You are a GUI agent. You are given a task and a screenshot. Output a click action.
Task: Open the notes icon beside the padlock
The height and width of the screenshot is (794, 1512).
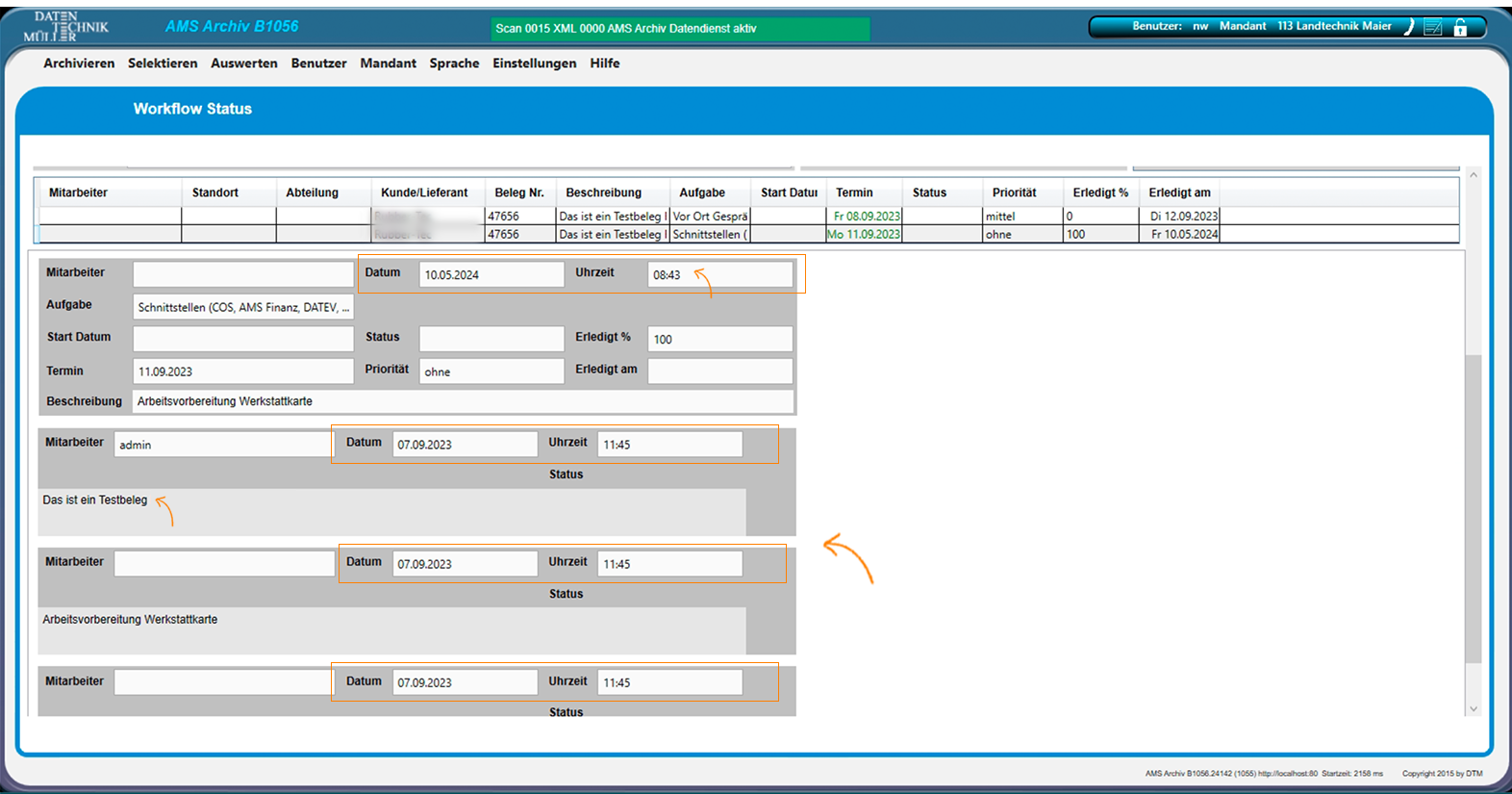(1433, 27)
